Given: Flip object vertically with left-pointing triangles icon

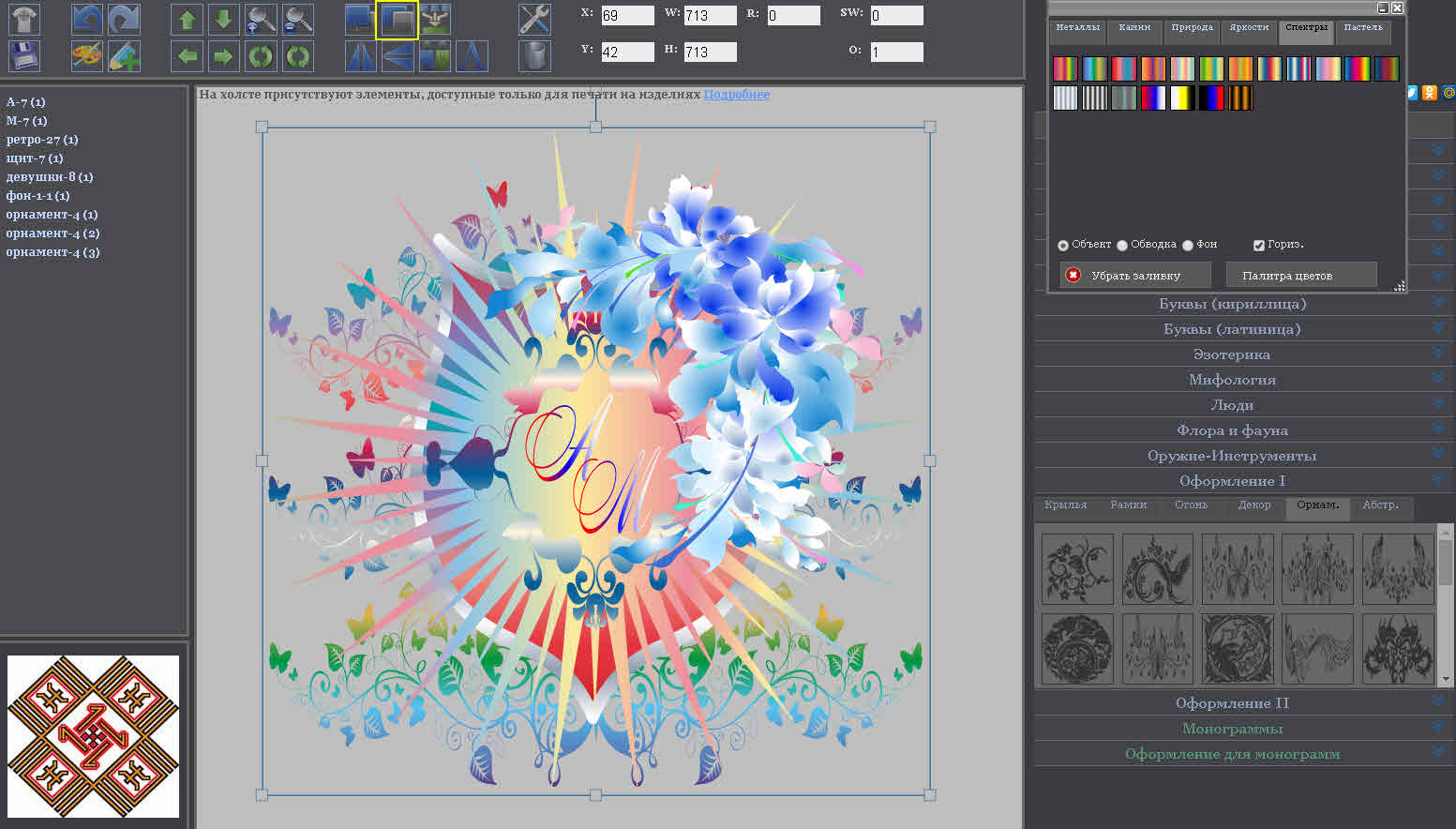Looking at the screenshot, I should [398, 56].
